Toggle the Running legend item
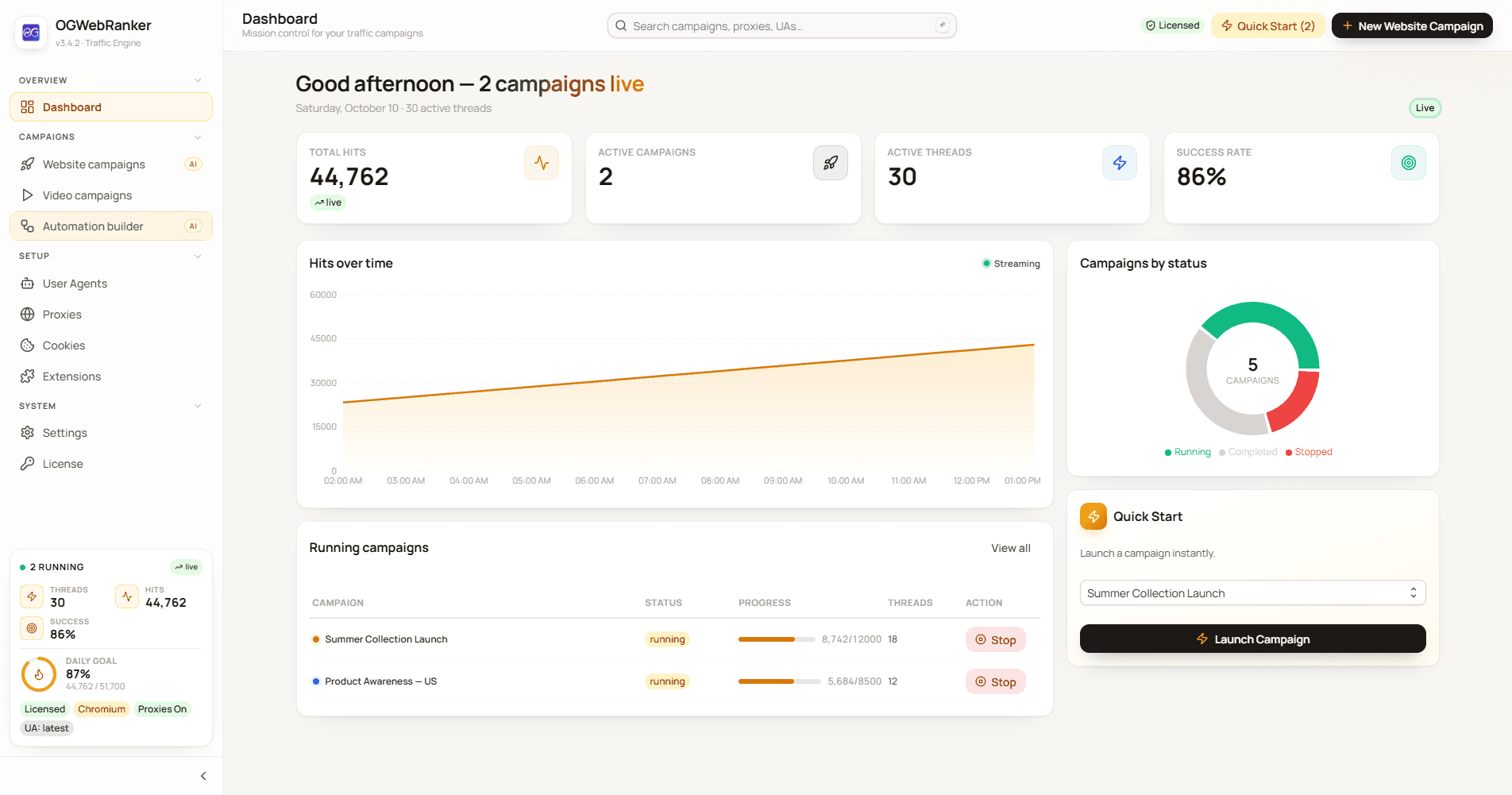This screenshot has width=1512, height=795. point(1187,452)
